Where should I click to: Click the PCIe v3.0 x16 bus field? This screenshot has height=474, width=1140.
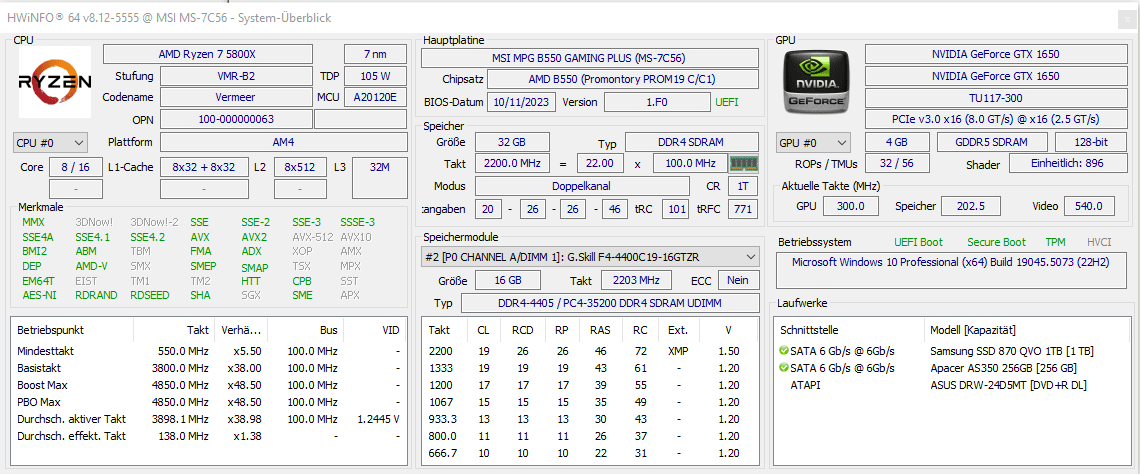coord(995,118)
